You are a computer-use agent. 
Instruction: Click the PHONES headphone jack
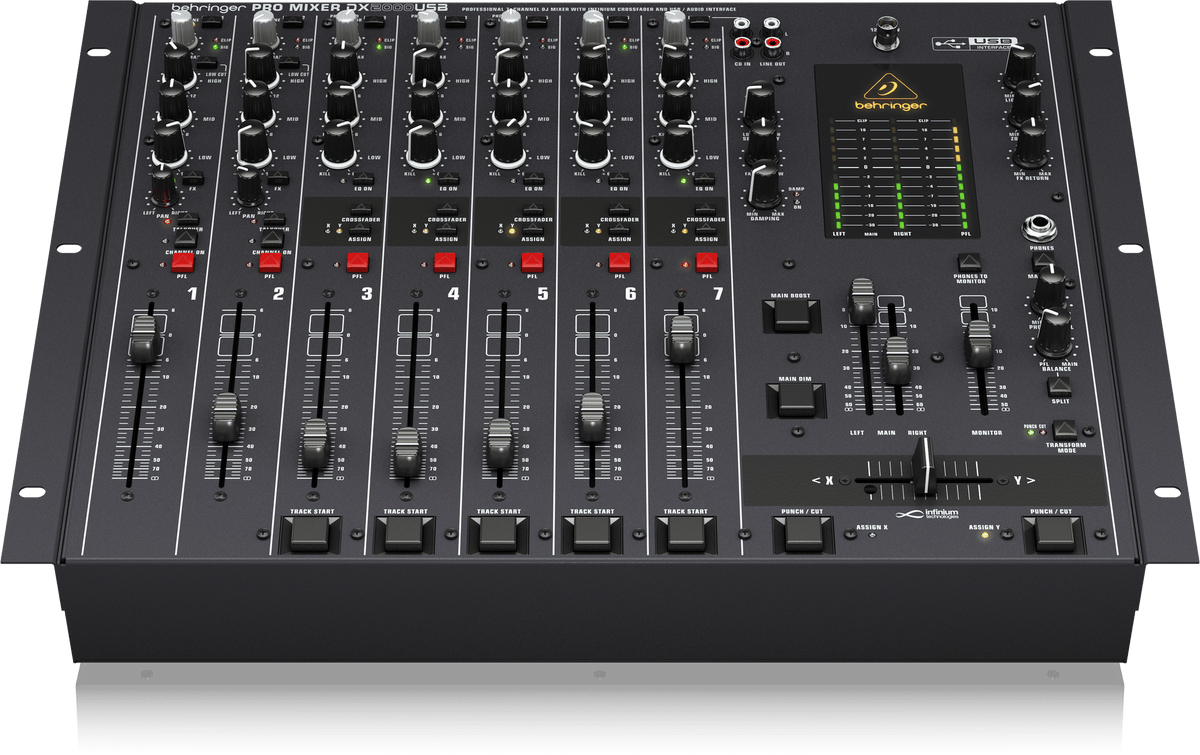point(1036,227)
